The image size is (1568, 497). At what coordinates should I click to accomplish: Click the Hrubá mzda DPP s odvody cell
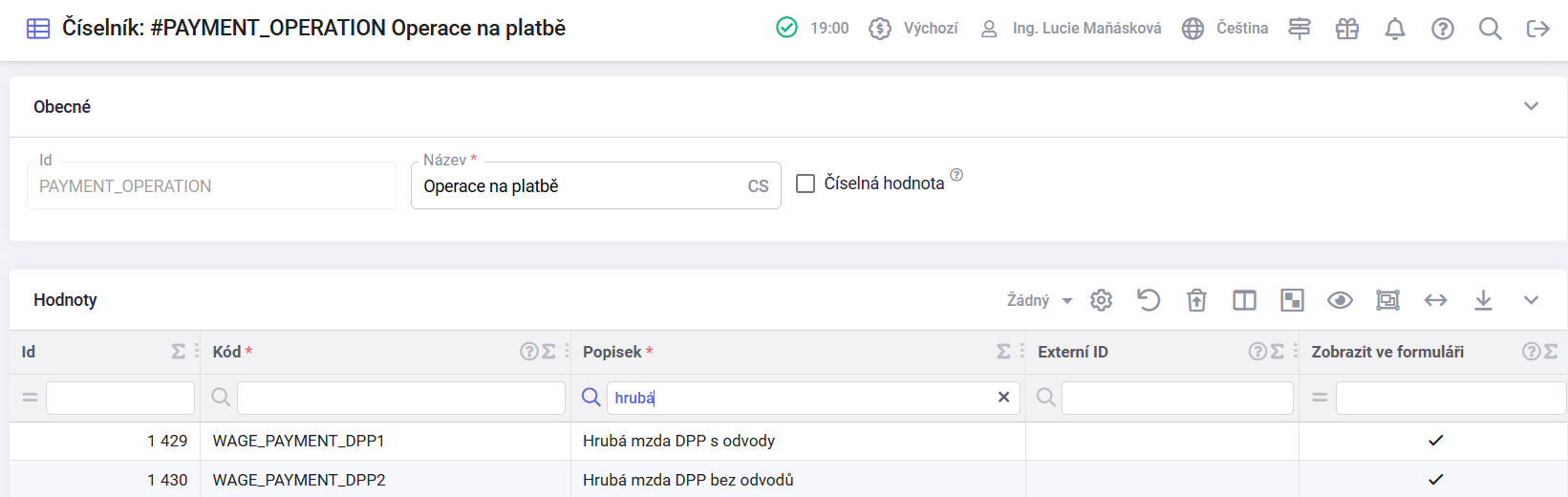[798, 441]
